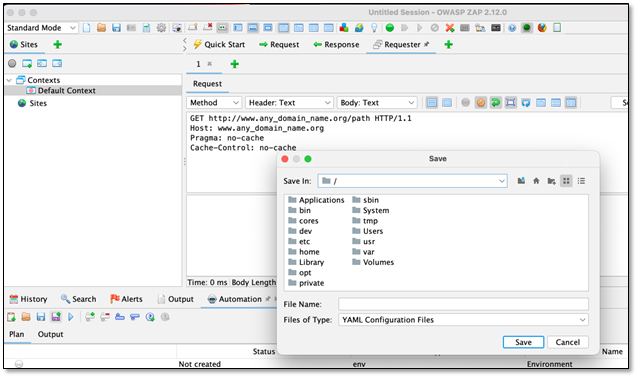
Task: Click the load plan folder icon in Automation panel
Action: pyautogui.click(x=26, y=317)
